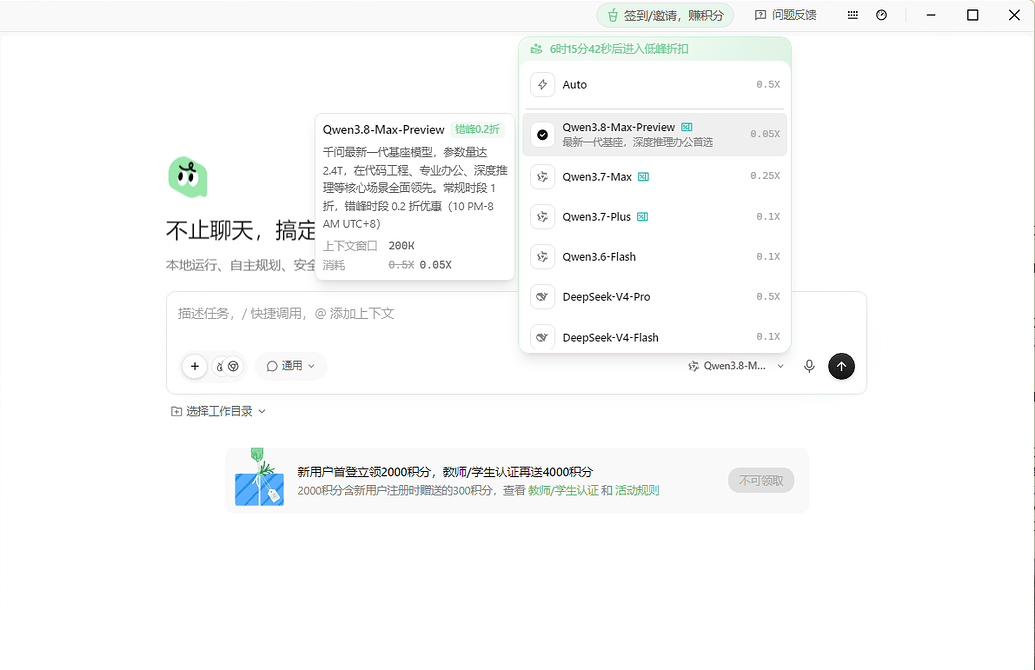Open the usage gauge icon in title bar
1035x670 pixels.
[x=881, y=15]
